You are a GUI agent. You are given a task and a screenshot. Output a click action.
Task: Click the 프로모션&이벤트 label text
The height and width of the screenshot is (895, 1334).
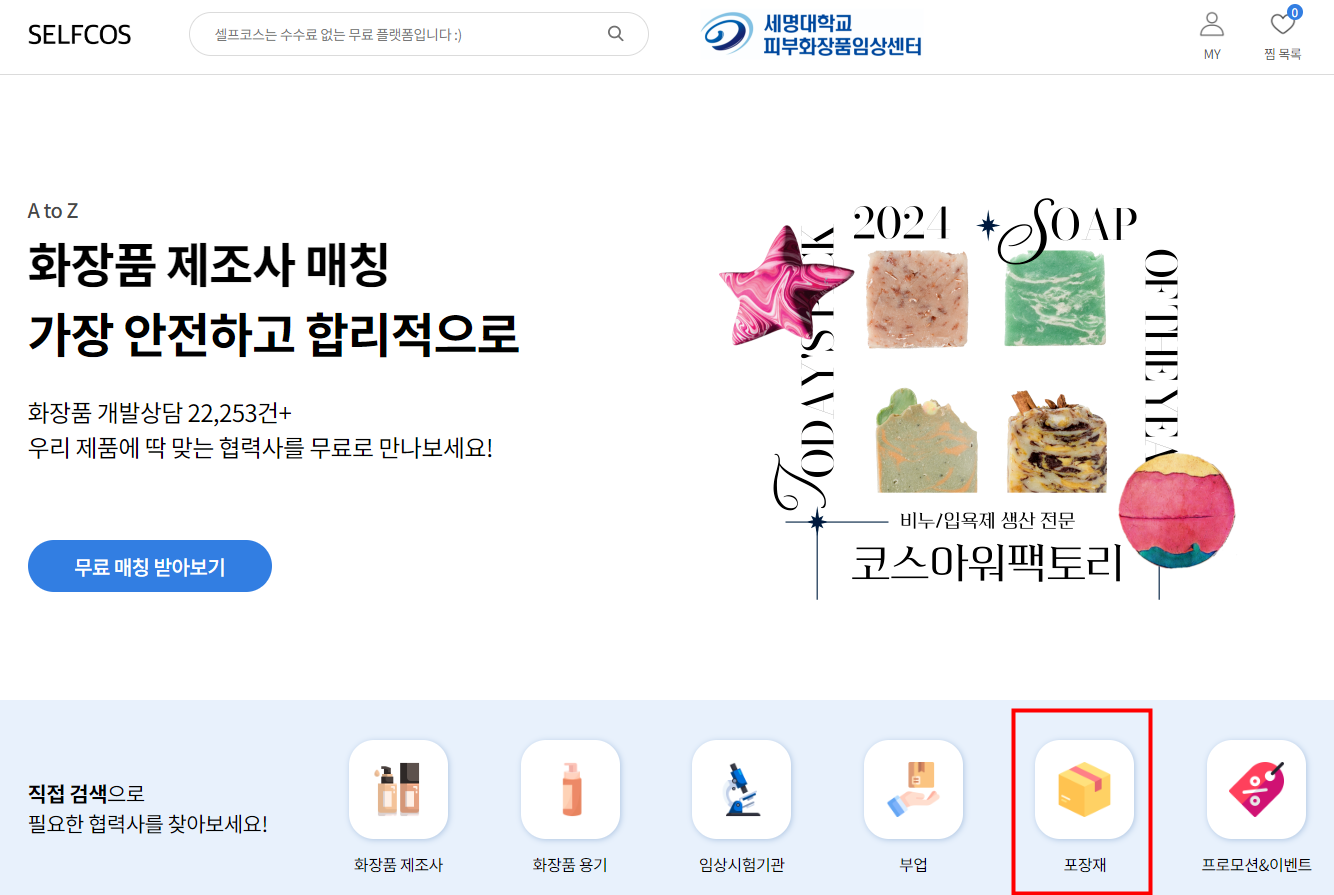tap(1256, 865)
